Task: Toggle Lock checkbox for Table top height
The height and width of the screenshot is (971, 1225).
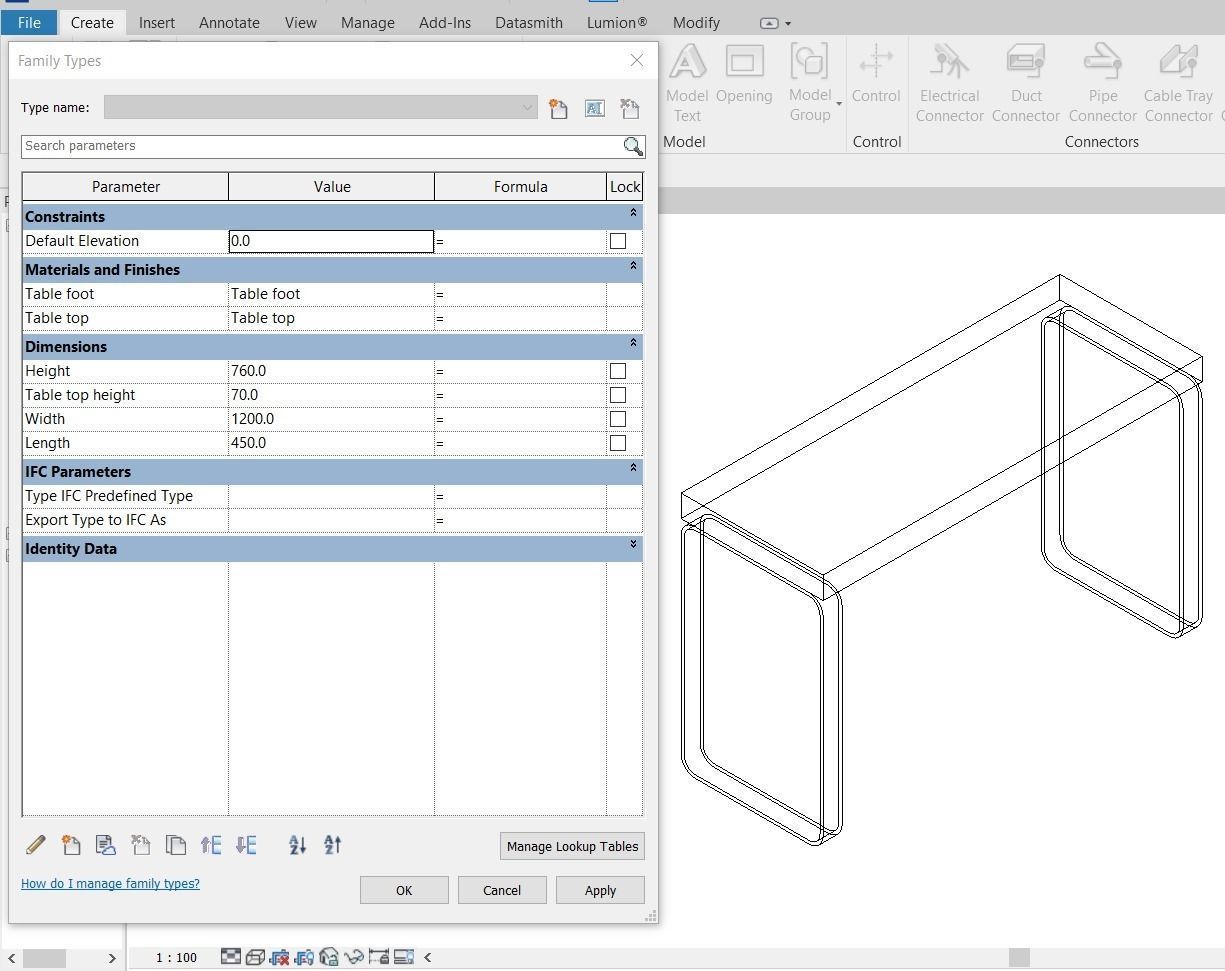Action: (618, 395)
